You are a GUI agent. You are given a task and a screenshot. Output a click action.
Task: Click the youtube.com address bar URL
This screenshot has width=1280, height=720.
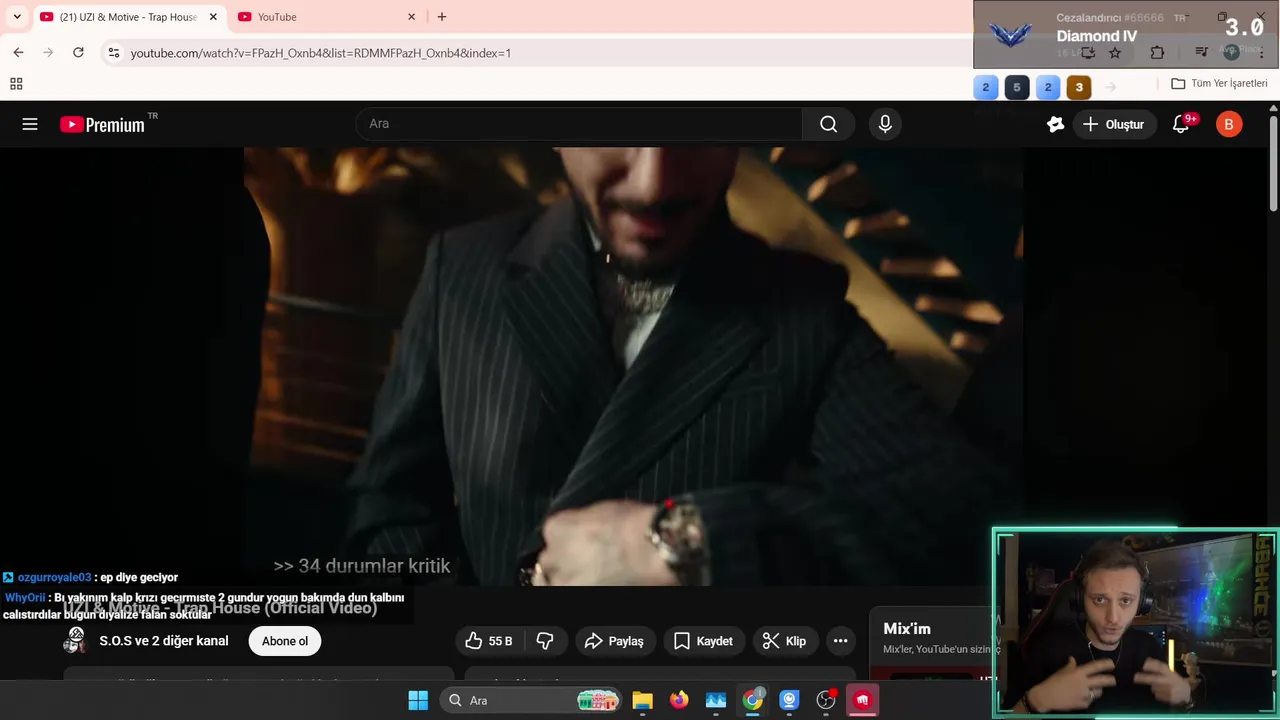click(x=320, y=52)
